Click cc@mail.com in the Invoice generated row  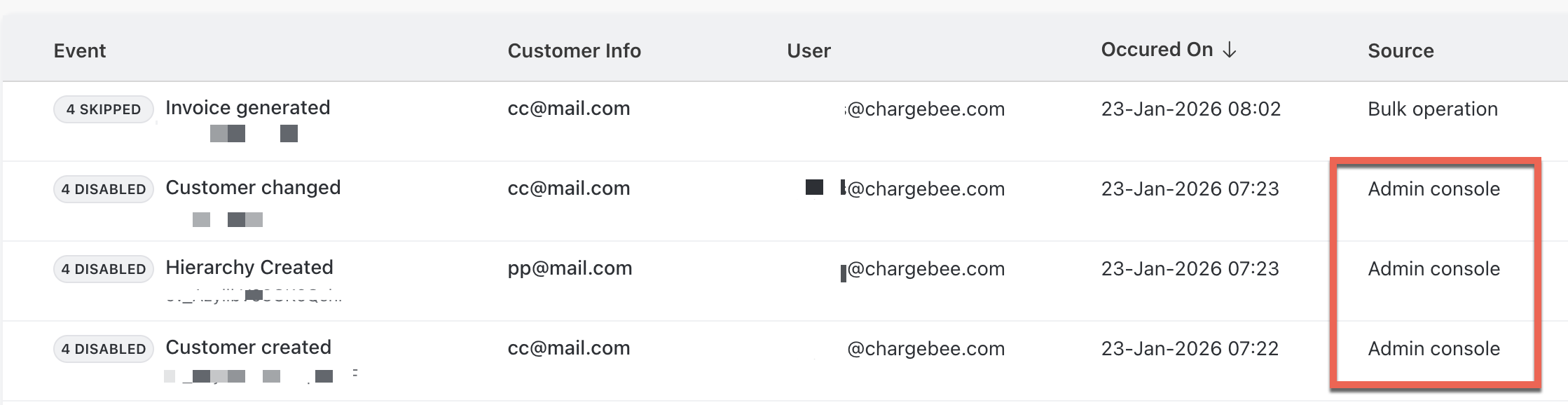(x=569, y=109)
